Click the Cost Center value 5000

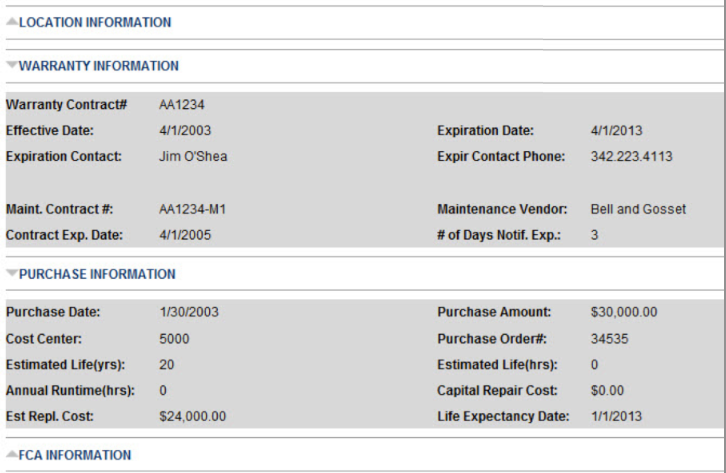pyautogui.click(x=174, y=338)
